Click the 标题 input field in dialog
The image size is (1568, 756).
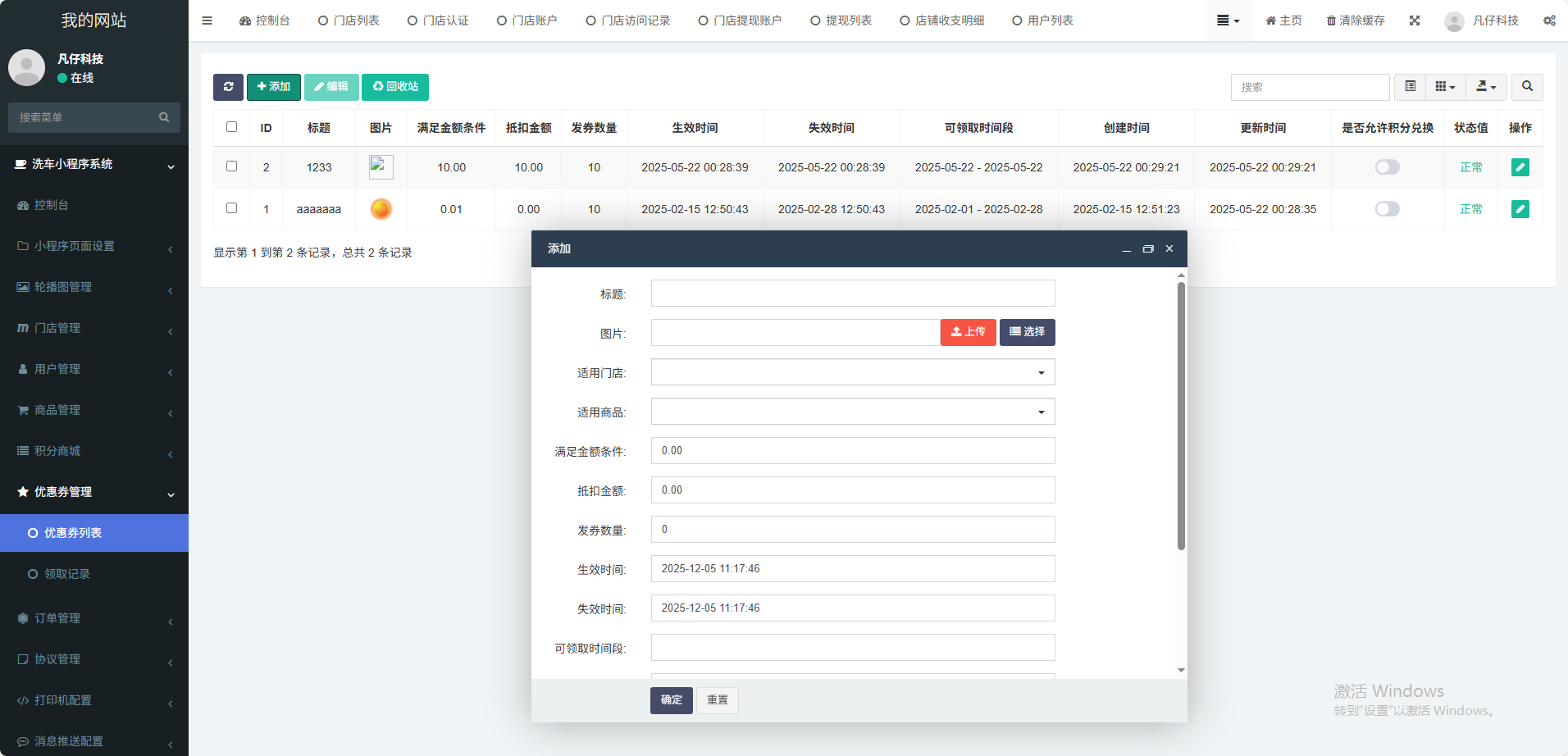point(853,294)
